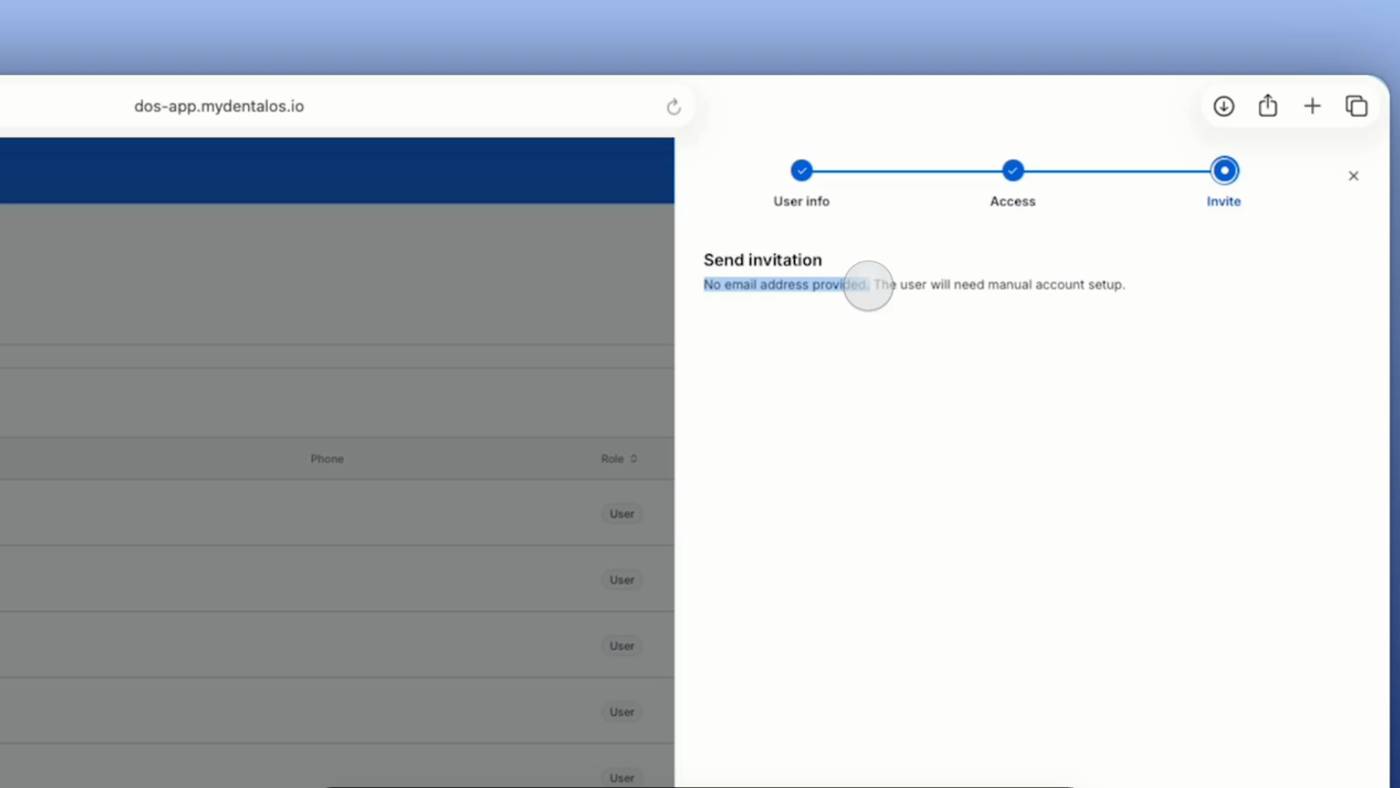The height and width of the screenshot is (788, 1400).
Task: Go back to Access step
Action: (1013, 171)
